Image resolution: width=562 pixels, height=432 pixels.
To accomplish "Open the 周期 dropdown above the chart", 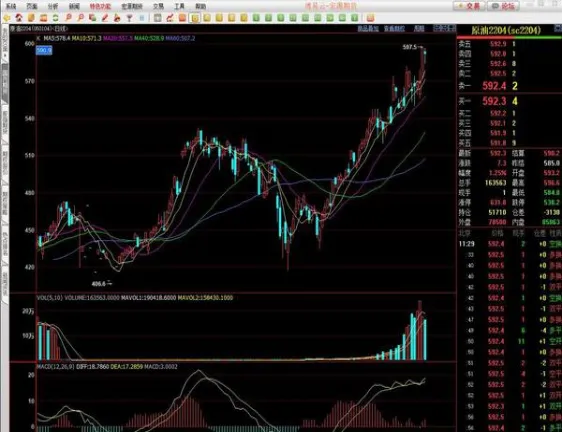I will coord(419,28).
